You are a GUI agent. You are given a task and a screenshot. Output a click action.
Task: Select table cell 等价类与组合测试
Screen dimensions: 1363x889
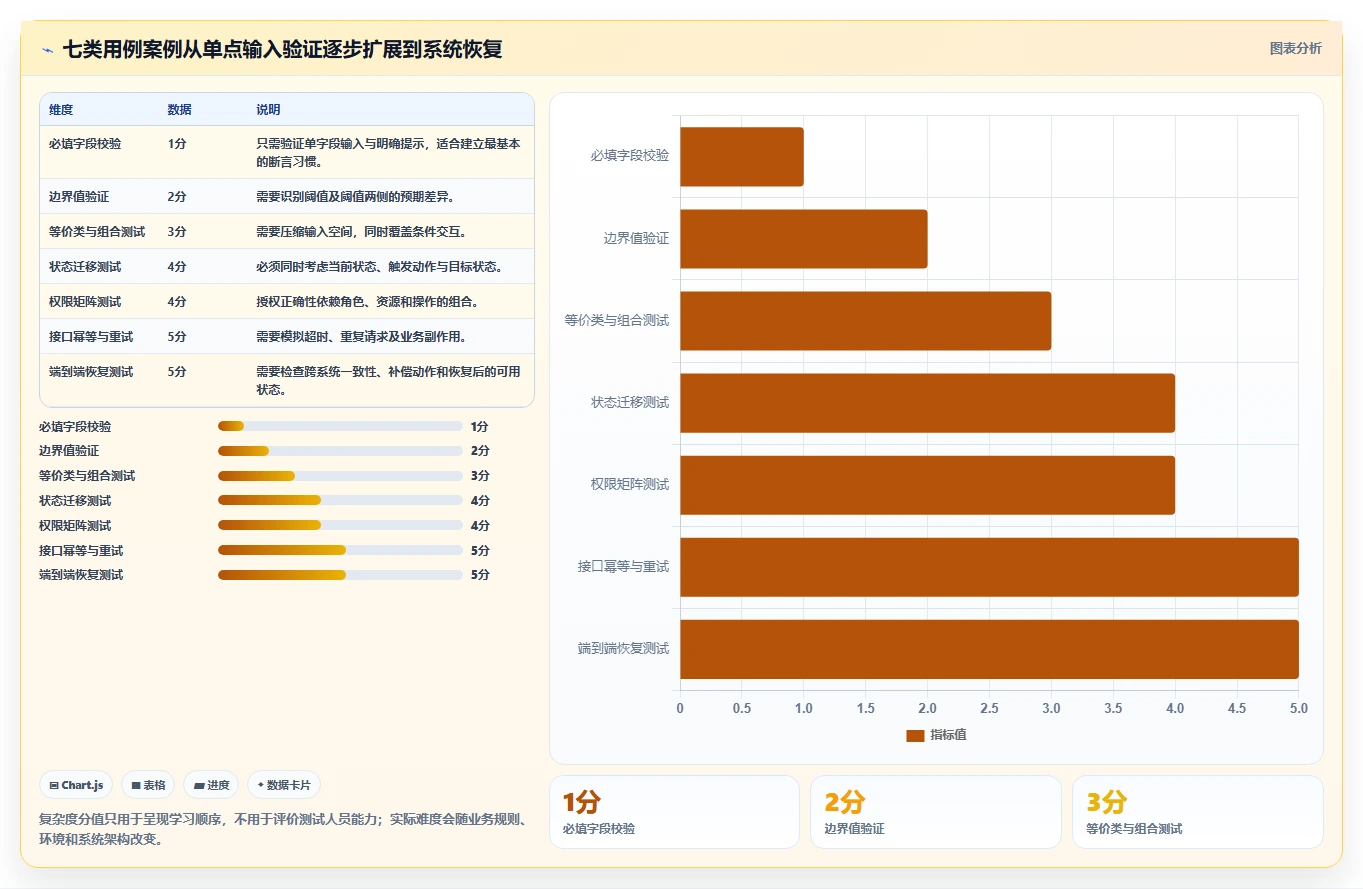pyautogui.click(x=97, y=232)
